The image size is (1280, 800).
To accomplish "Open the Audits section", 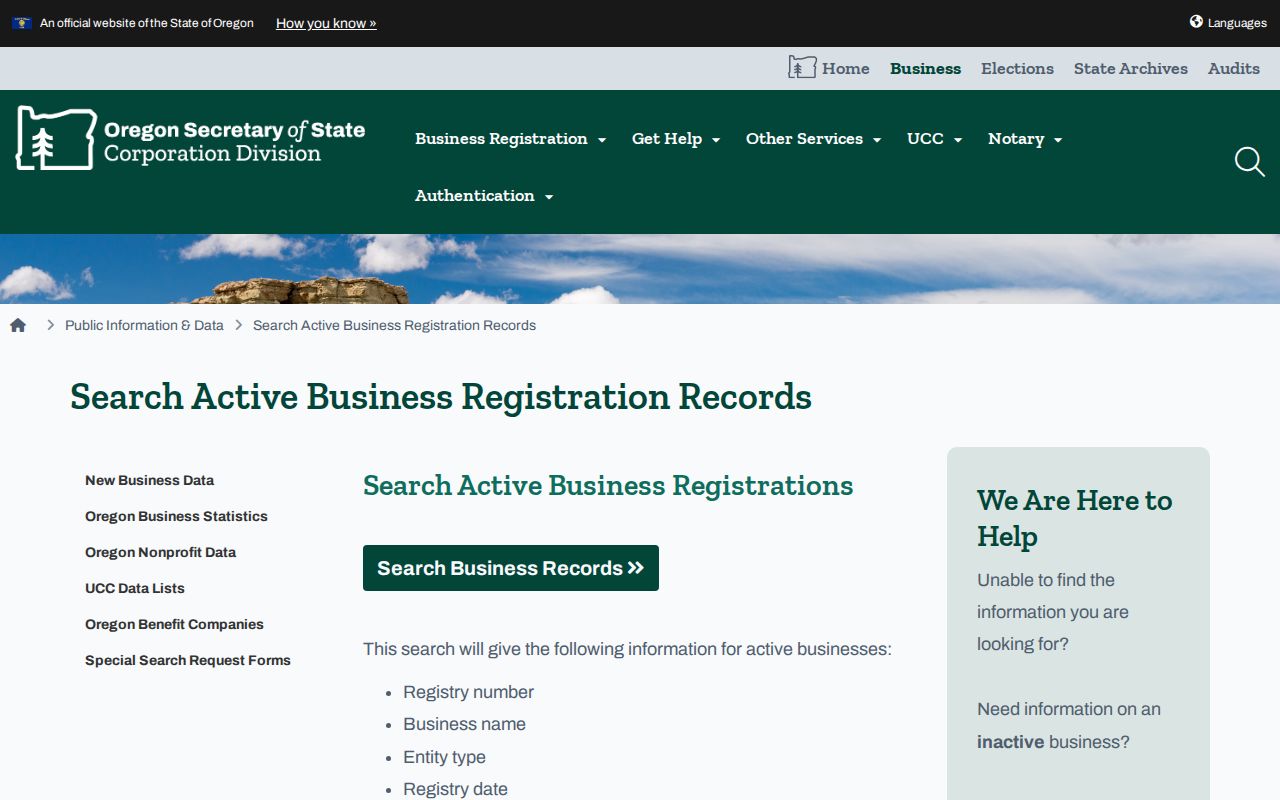I will tap(1234, 69).
